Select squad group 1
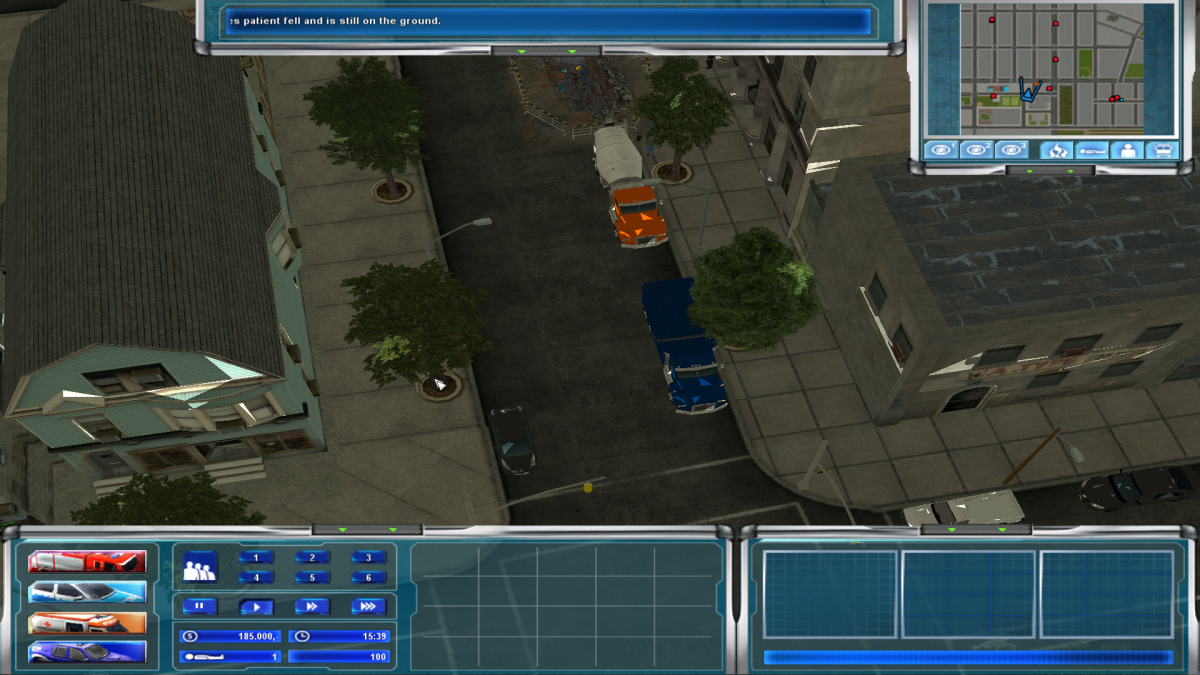The width and height of the screenshot is (1200, 675). 256,558
